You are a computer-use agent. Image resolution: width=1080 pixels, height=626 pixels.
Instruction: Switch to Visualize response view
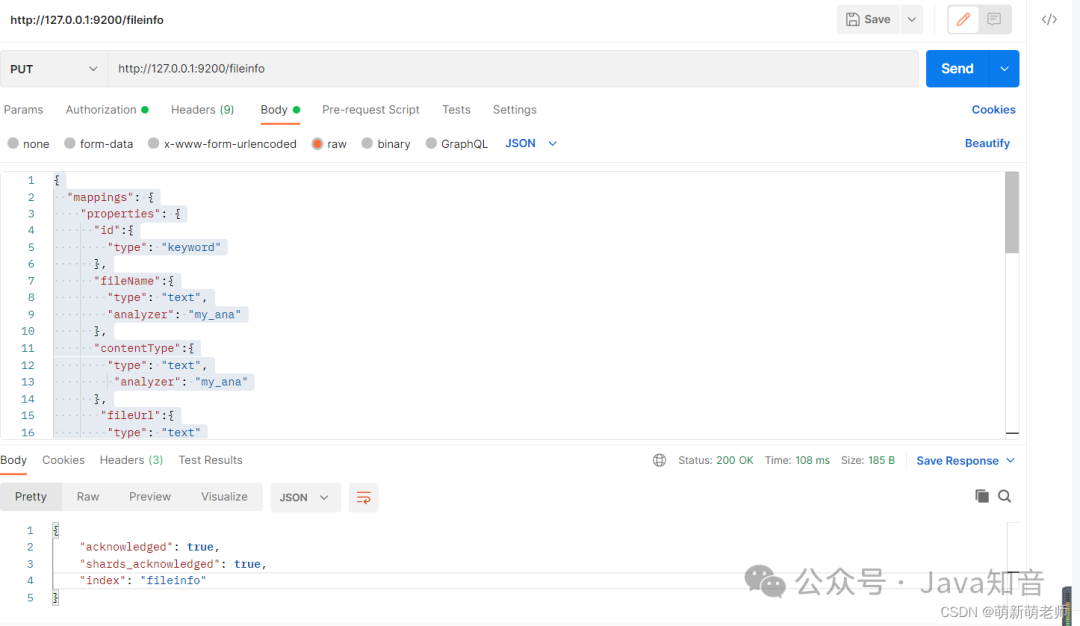(x=224, y=497)
